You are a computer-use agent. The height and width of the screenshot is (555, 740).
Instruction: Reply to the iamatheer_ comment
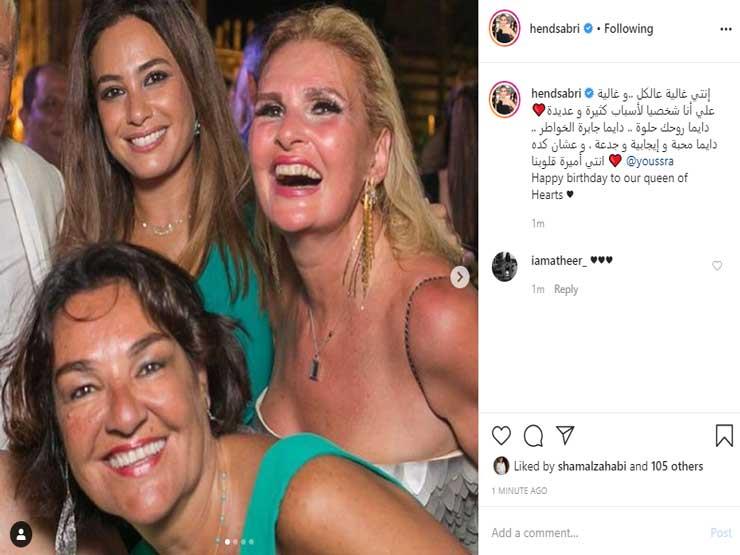(566, 289)
